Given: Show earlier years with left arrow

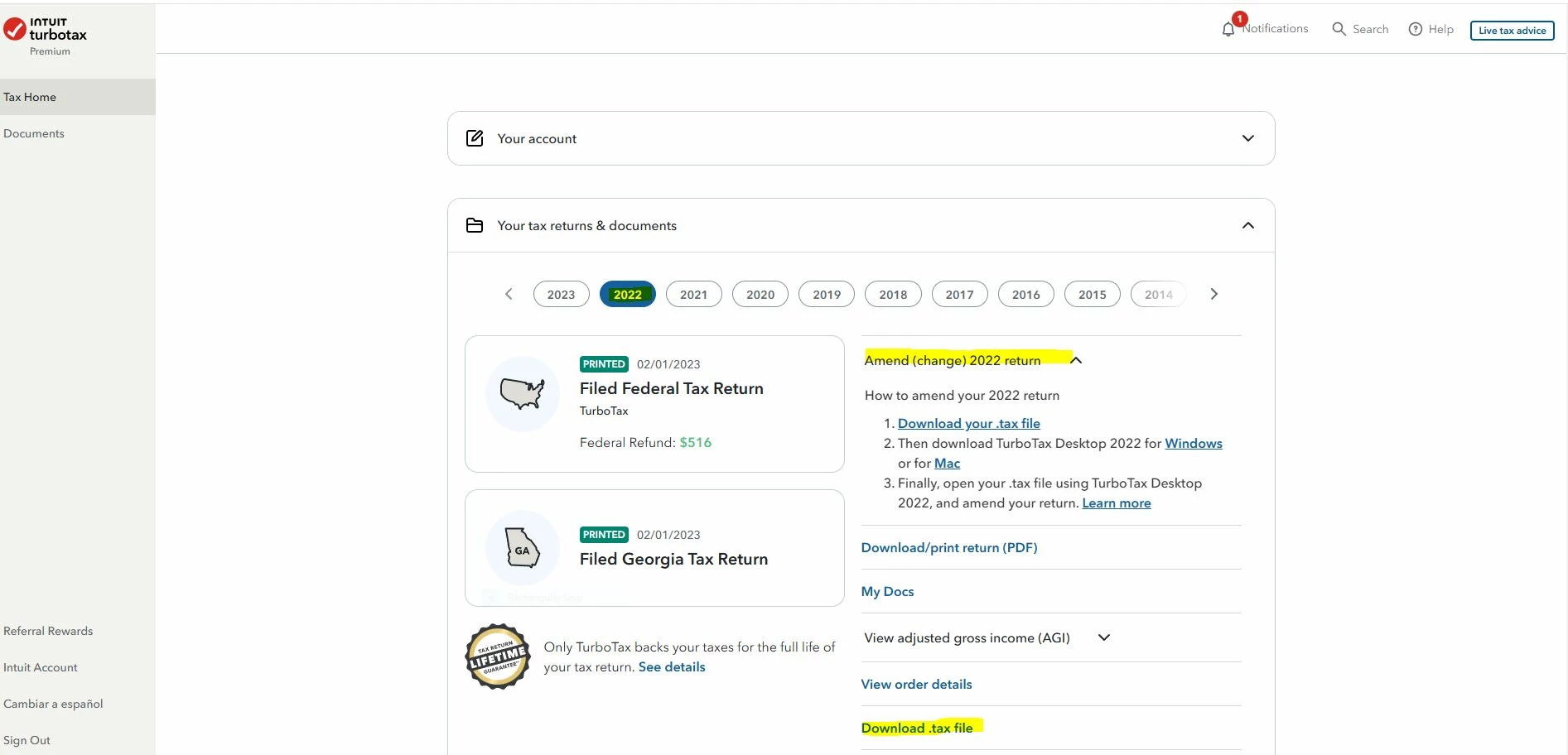Looking at the screenshot, I should pos(509,294).
